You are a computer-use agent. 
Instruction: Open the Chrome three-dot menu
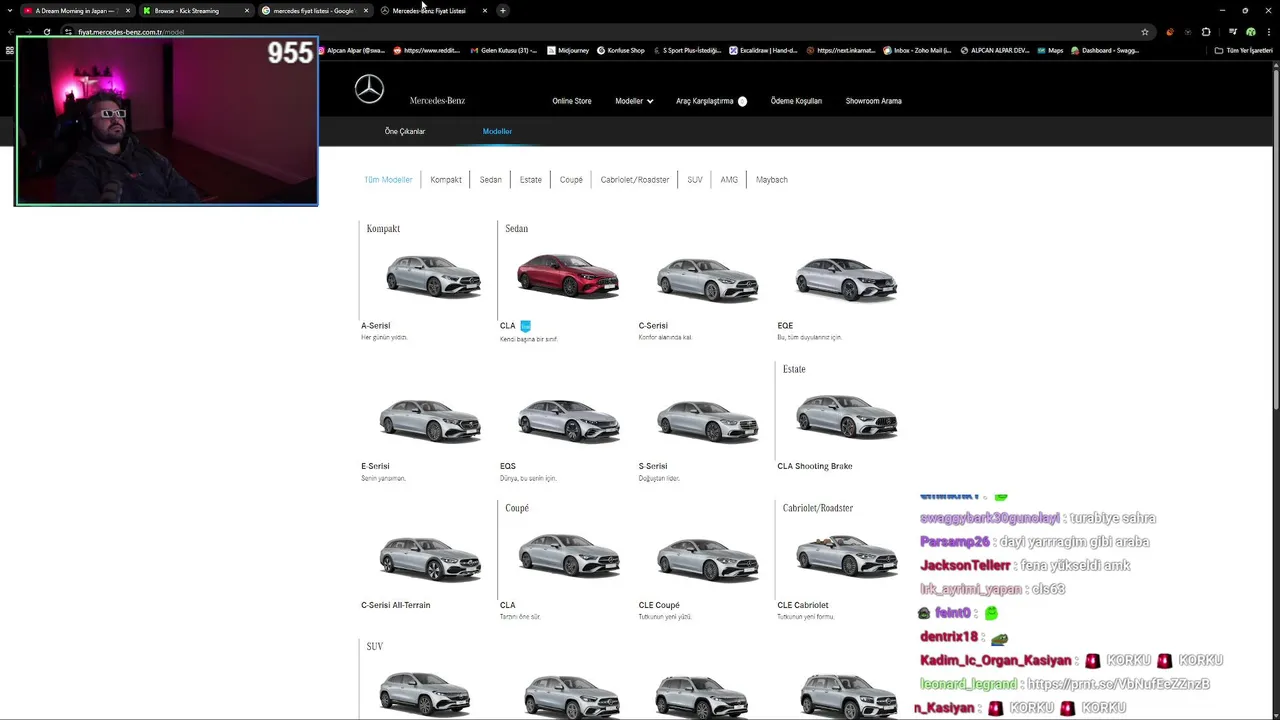[1268, 32]
